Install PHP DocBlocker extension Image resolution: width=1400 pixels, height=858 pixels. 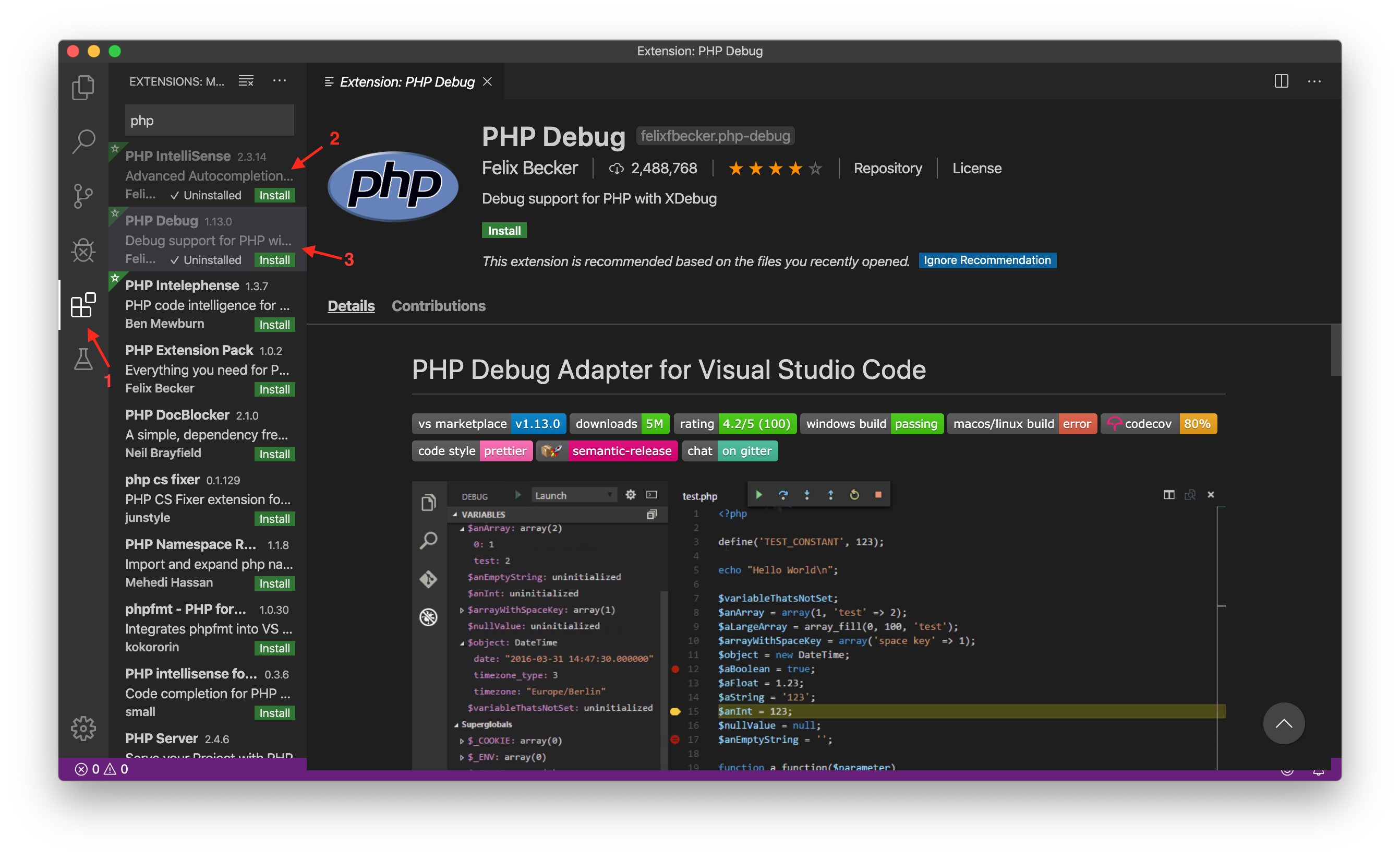274,454
